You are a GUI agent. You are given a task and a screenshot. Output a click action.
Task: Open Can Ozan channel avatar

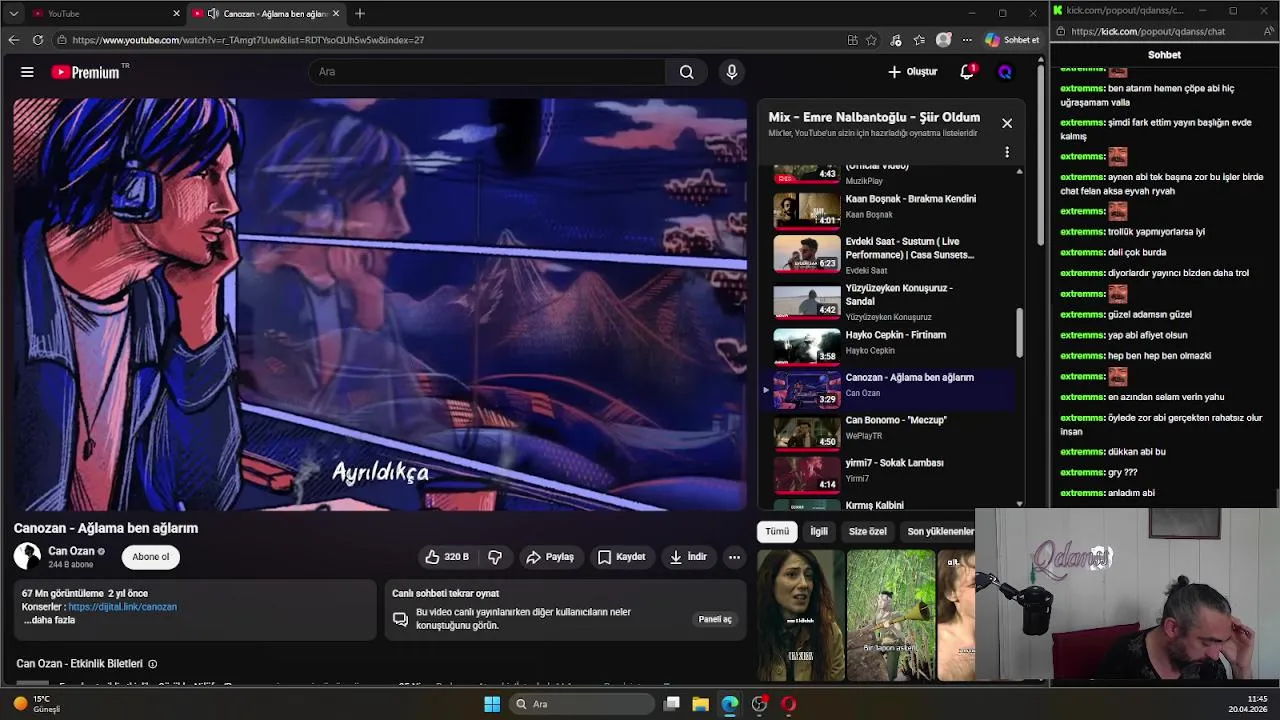27,556
